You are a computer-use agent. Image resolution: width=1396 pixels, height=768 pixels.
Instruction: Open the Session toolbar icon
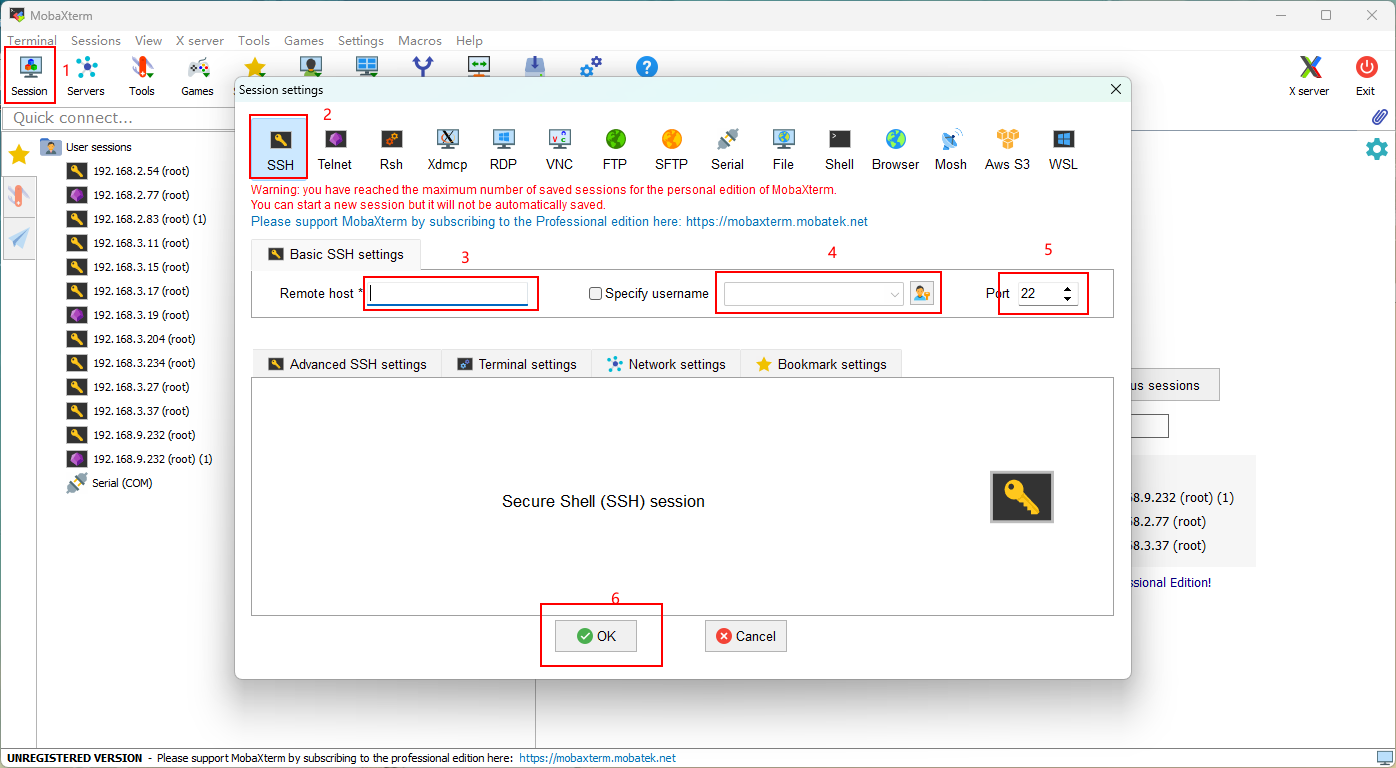(30, 76)
